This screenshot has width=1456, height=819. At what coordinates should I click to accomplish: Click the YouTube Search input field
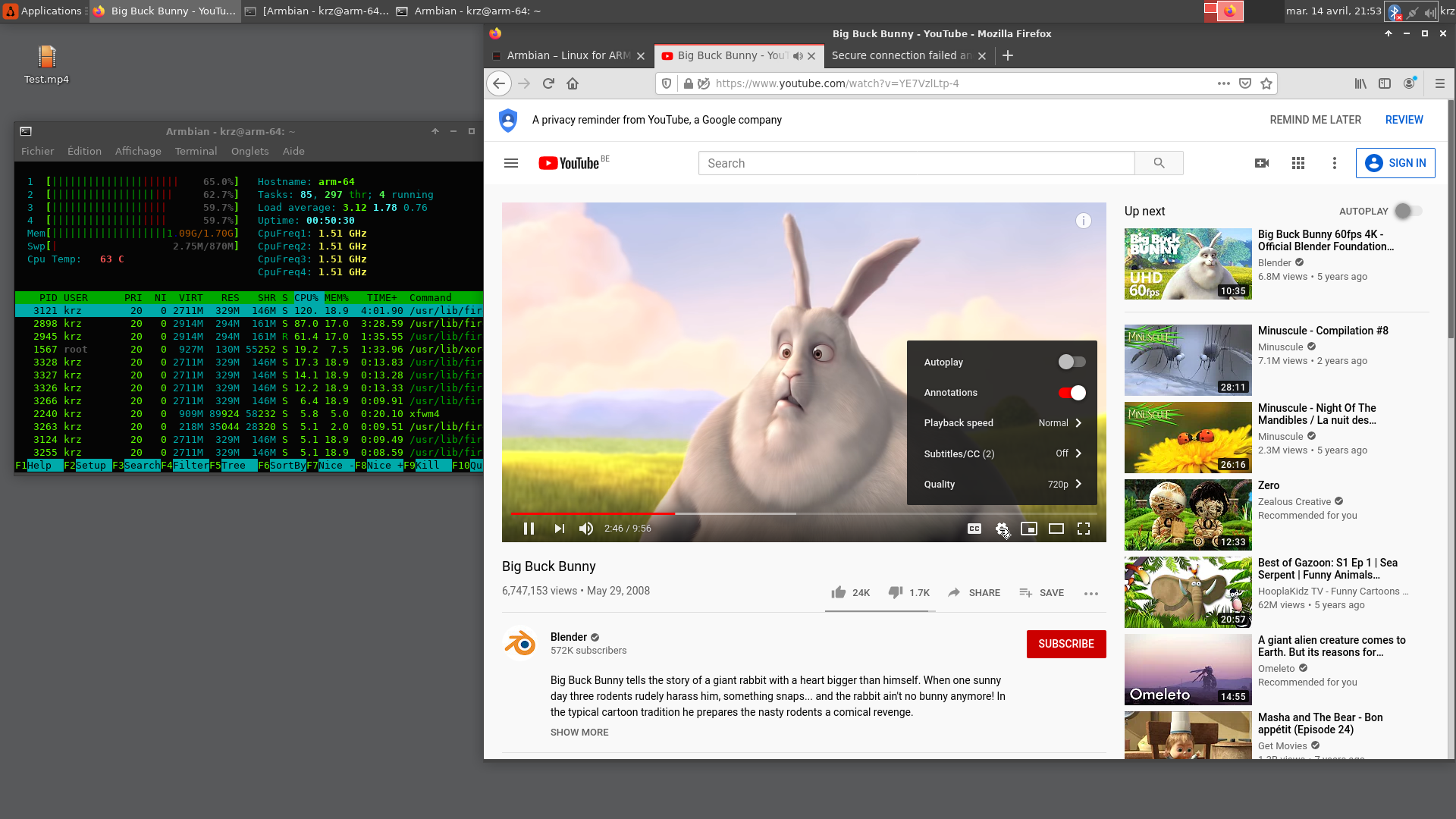(x=916, y=163)
